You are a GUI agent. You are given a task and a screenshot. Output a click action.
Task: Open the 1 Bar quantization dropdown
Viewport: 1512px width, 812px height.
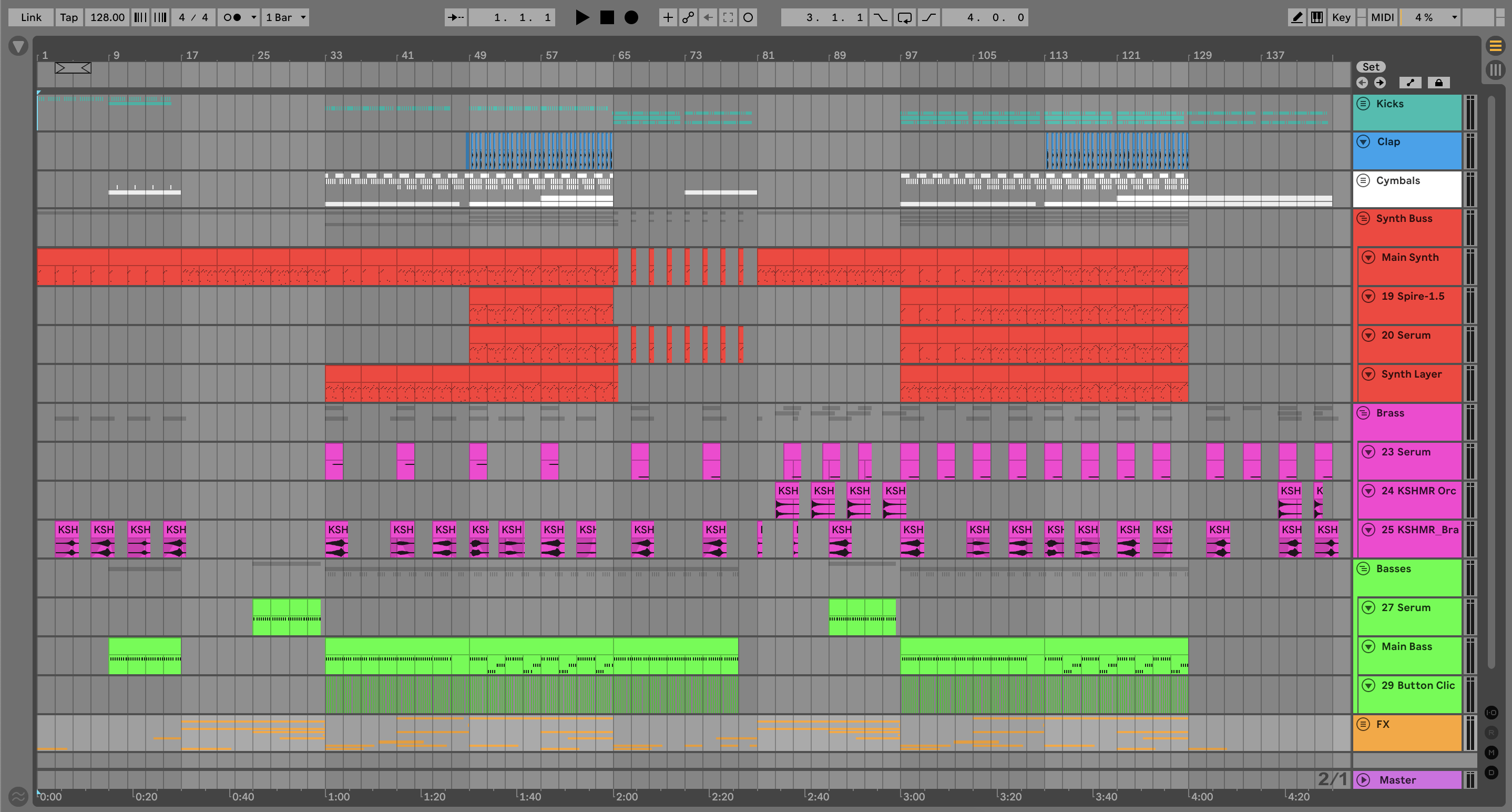(285, 17)
